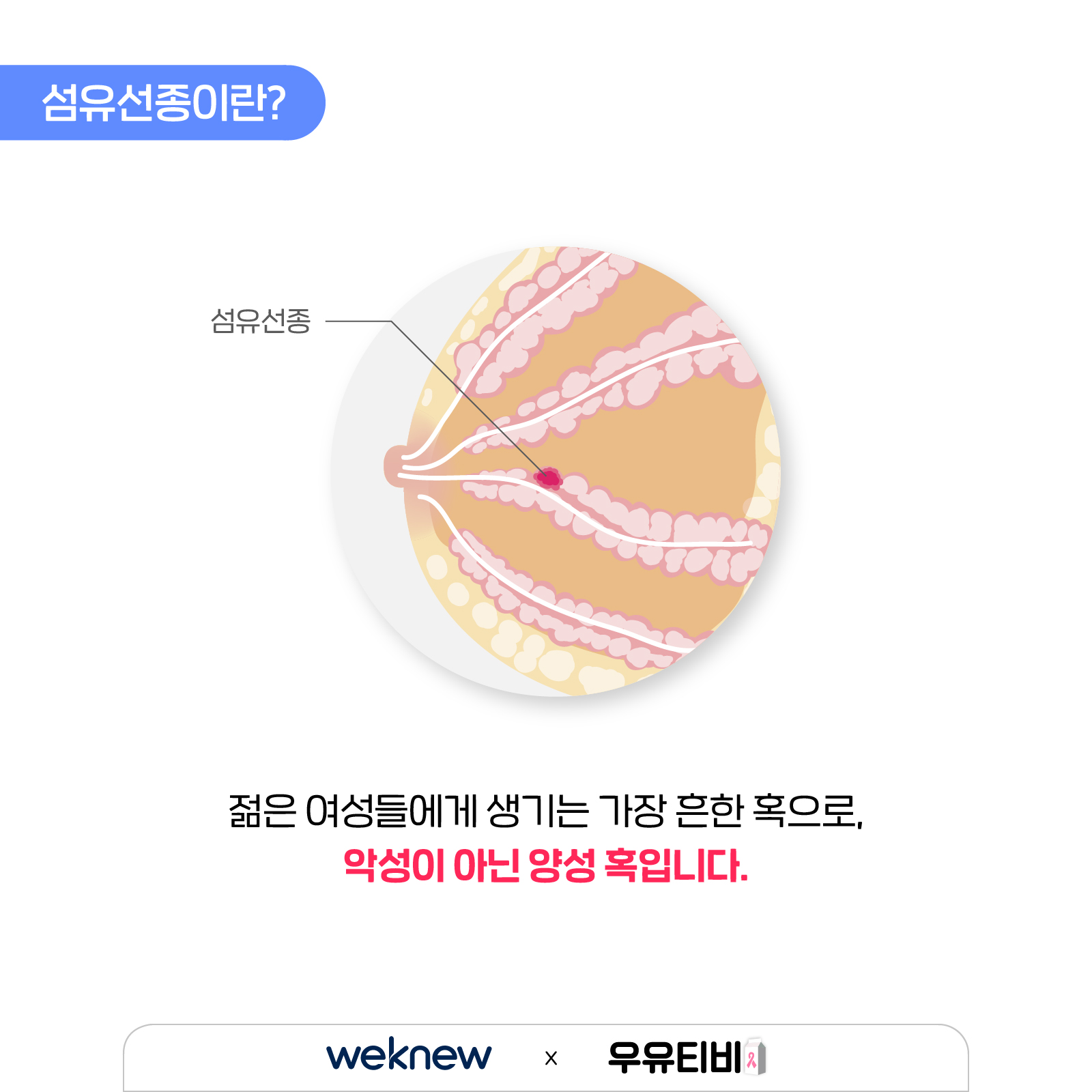The height and width of the screenshot is (1092, 1092).
Task: Click the x between the two logos
Action: point(551,1059)
